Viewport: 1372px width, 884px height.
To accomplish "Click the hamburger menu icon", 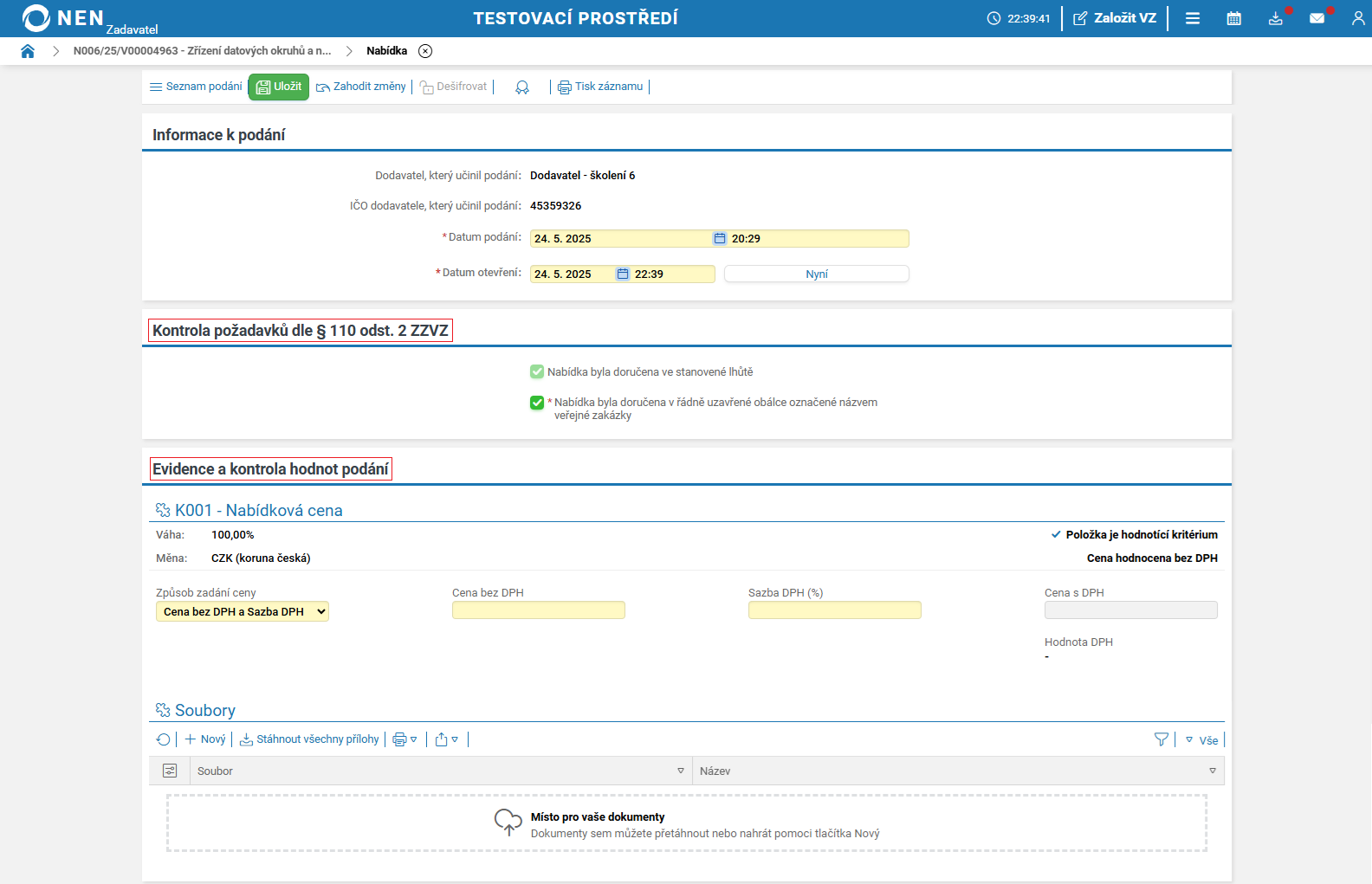I will (x=1193, y=18).
